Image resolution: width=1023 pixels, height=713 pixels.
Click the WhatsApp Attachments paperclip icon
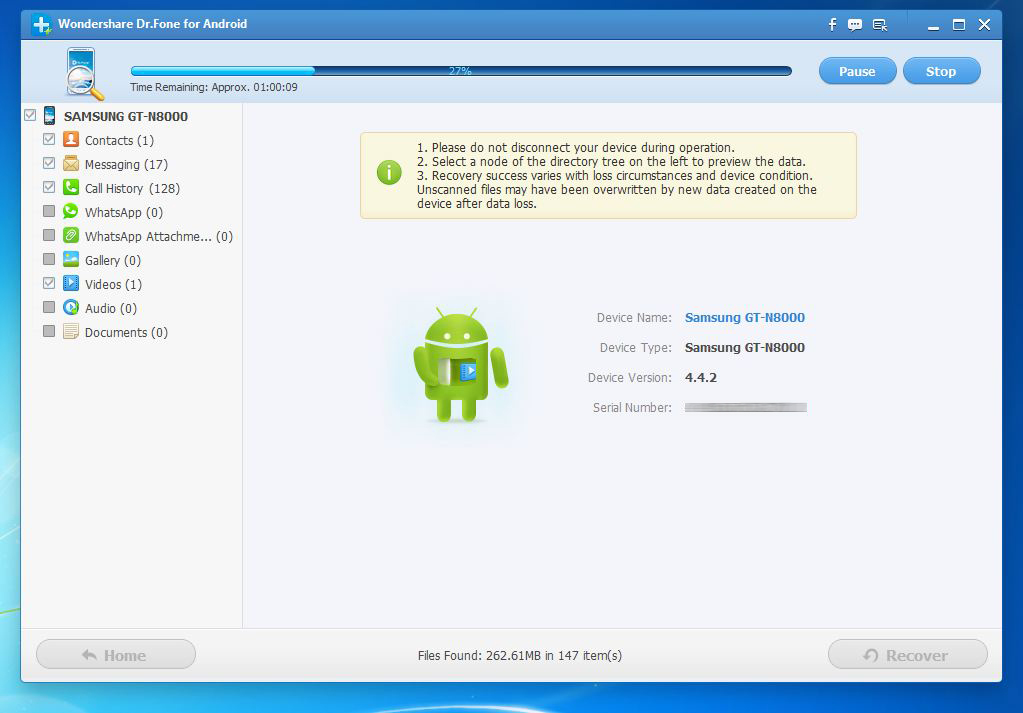(70, 235)
